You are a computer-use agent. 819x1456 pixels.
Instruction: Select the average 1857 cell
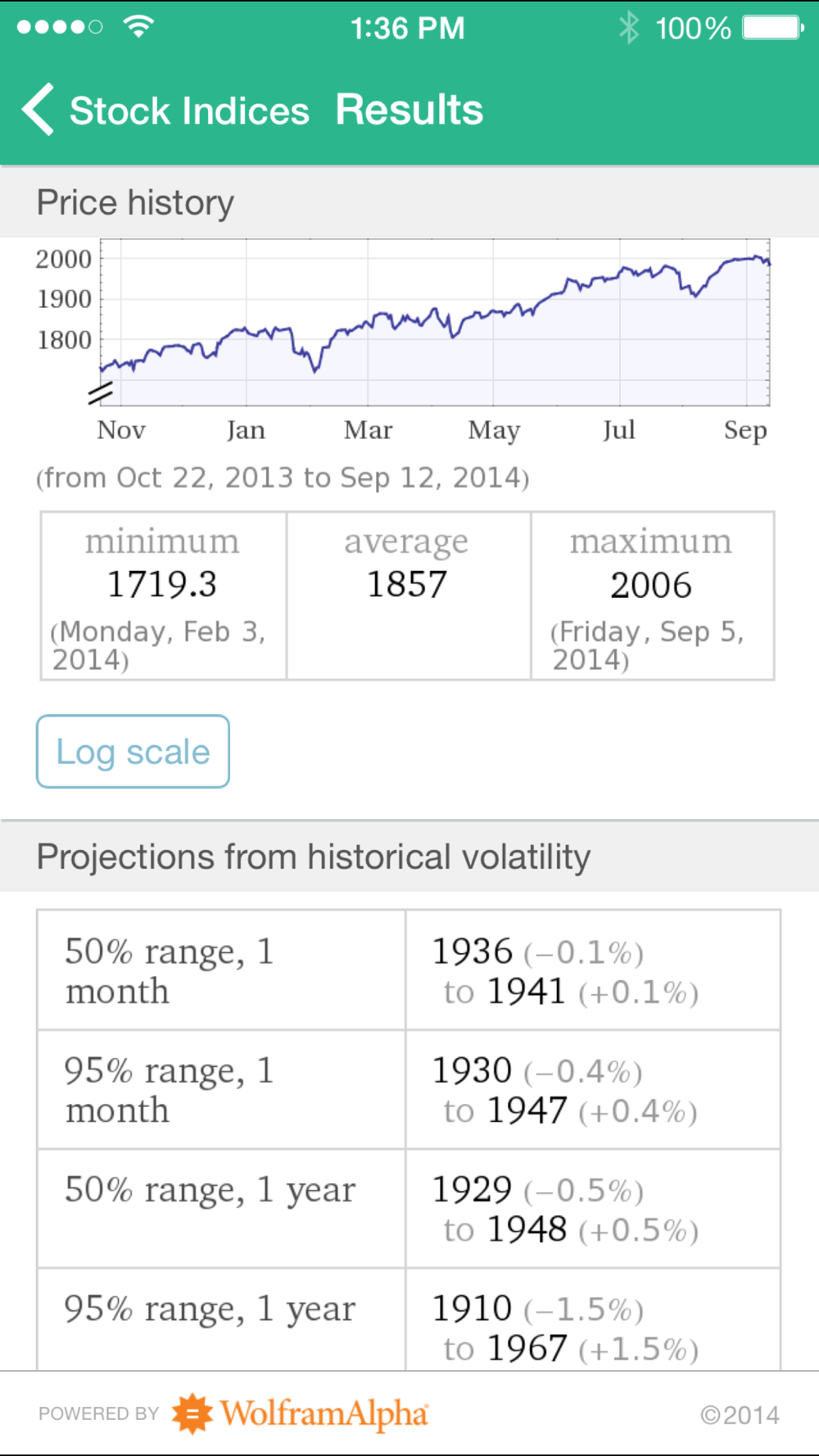tap(408, 596)
